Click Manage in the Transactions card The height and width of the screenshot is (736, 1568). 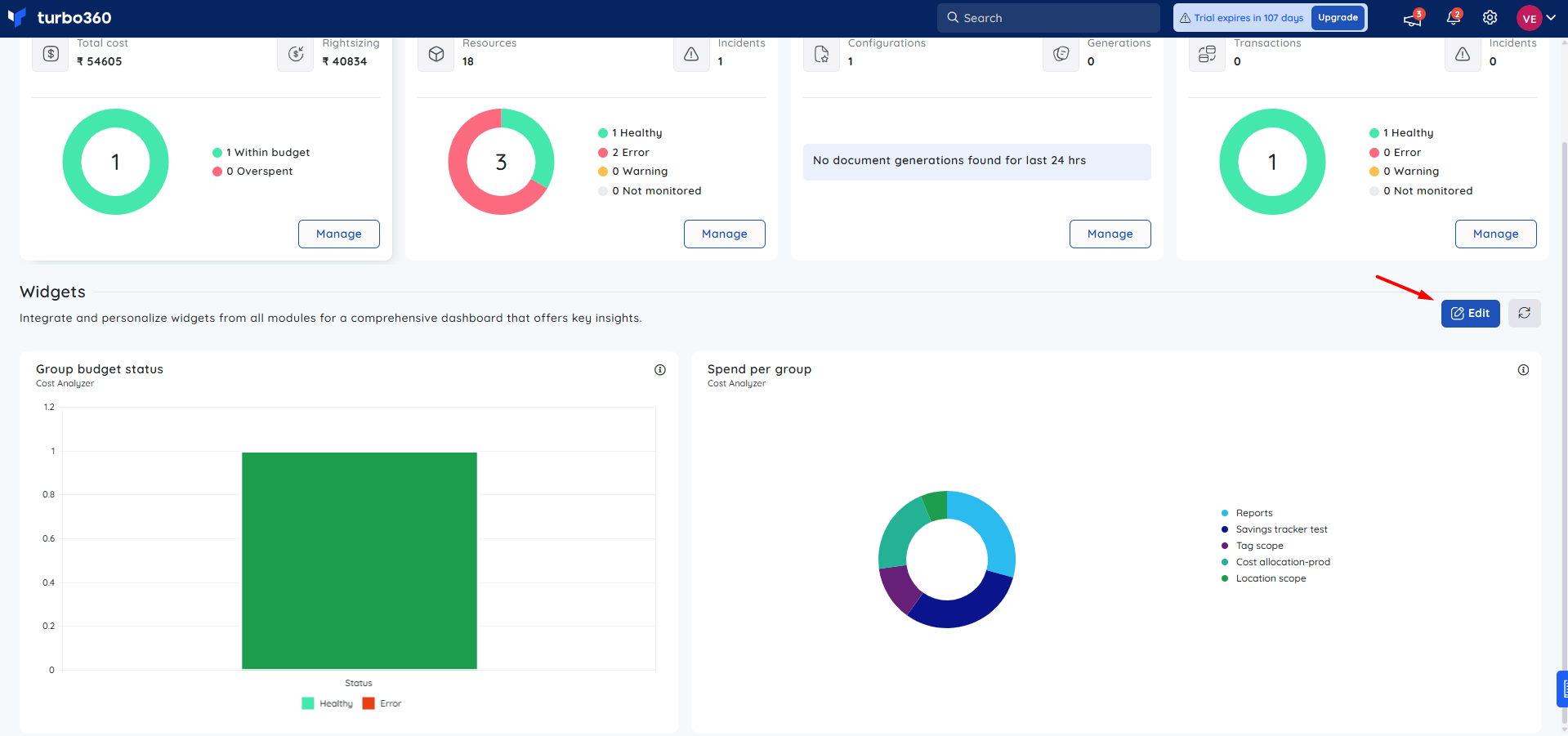[x=1496, y=234]
